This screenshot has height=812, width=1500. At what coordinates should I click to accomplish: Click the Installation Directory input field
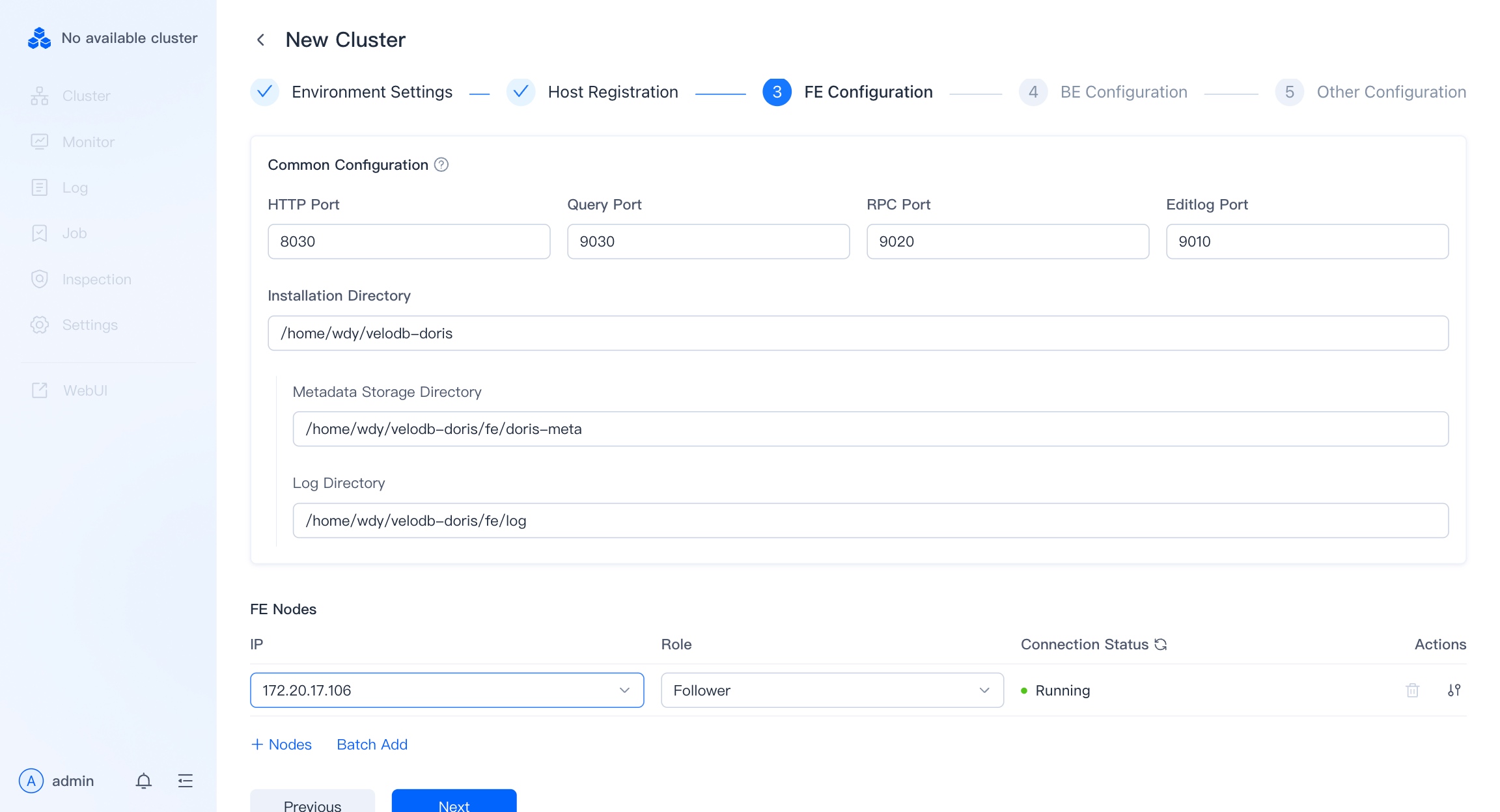pyautogui.click(x=858, y=333)
